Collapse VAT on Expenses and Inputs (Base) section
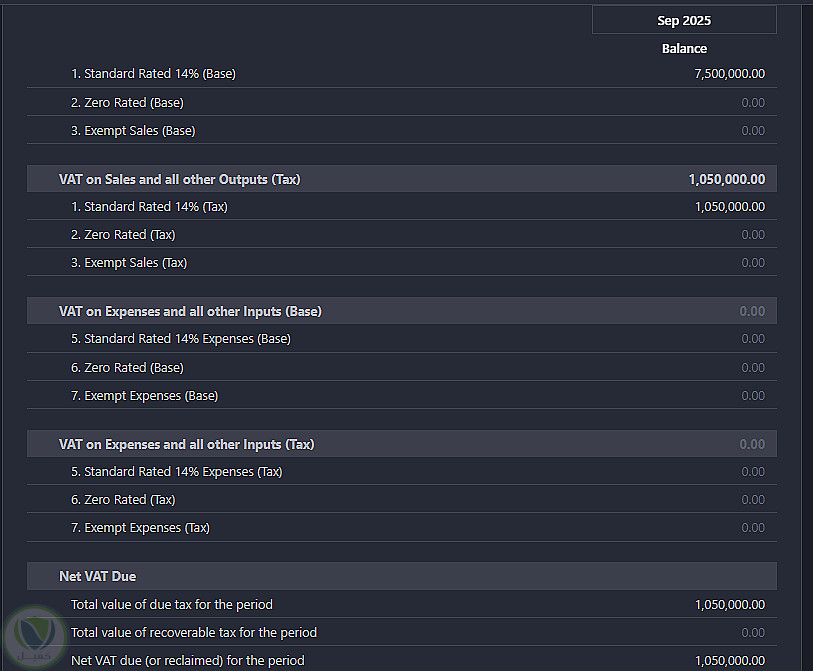 tap(190, 312)
